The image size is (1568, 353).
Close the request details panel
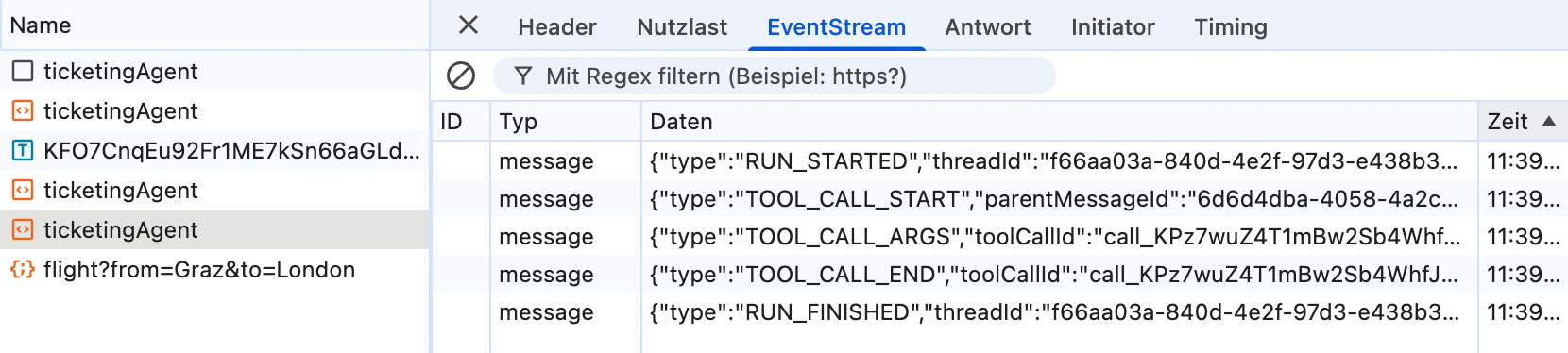(x=469, y=25)
